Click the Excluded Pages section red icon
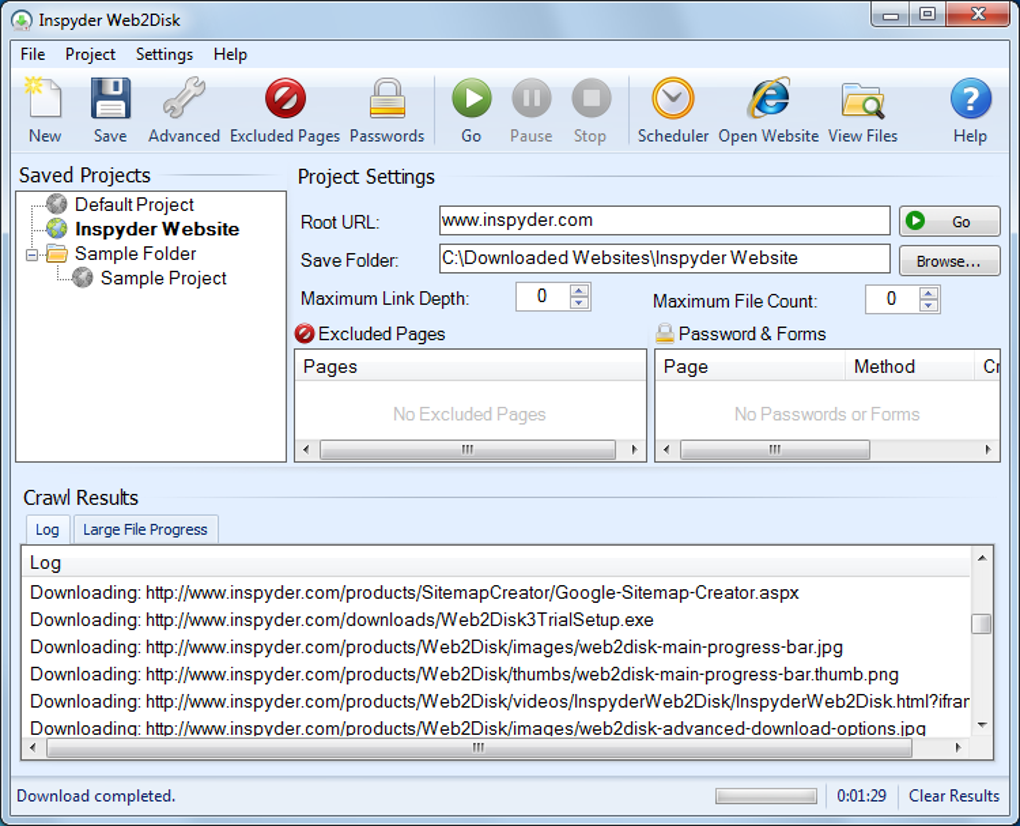 (304, 334)
